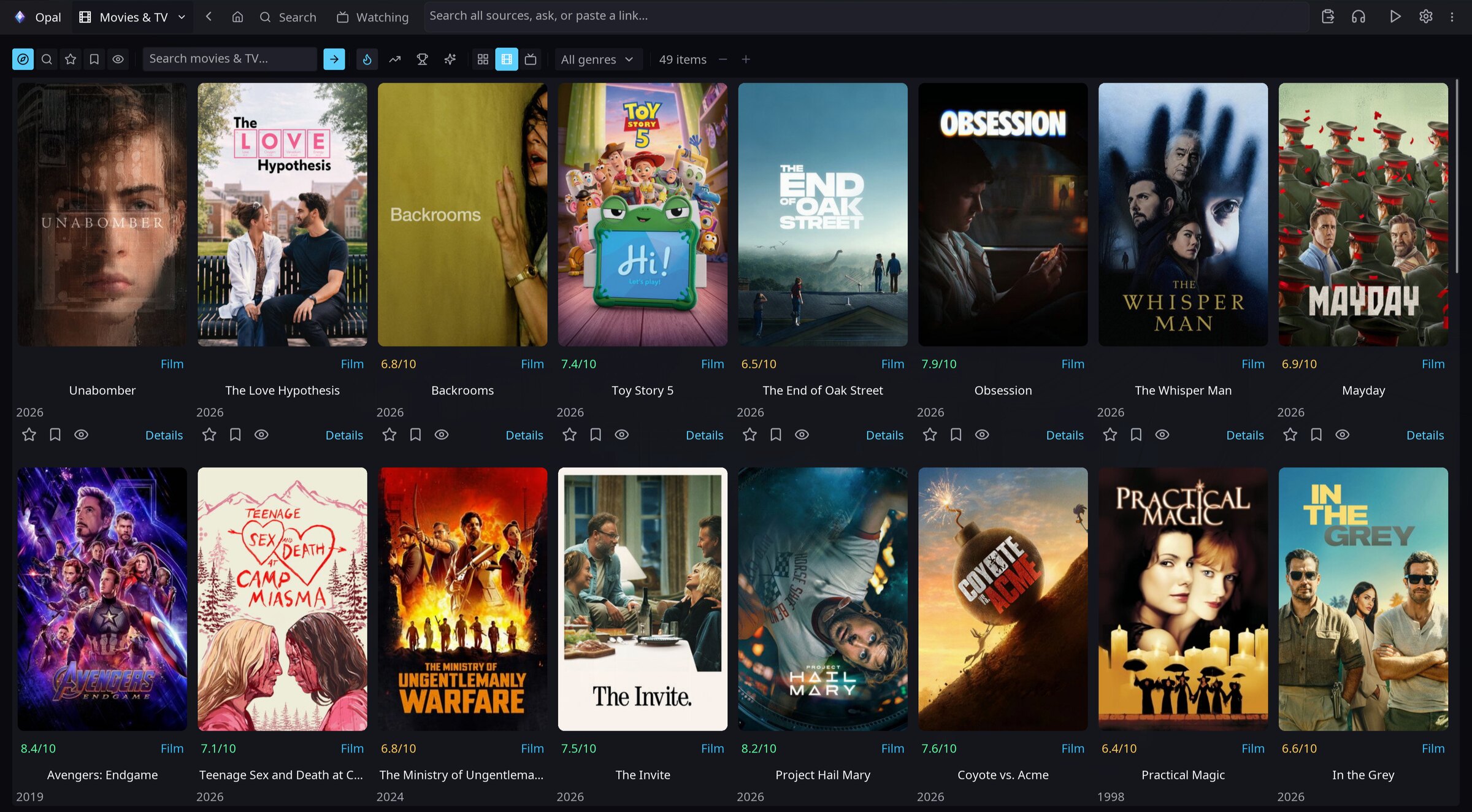The height and width of the screenshot is (812, 1472).
Task: Show watchlist via toolbar bookmark icon
Action: pos(94,59)
